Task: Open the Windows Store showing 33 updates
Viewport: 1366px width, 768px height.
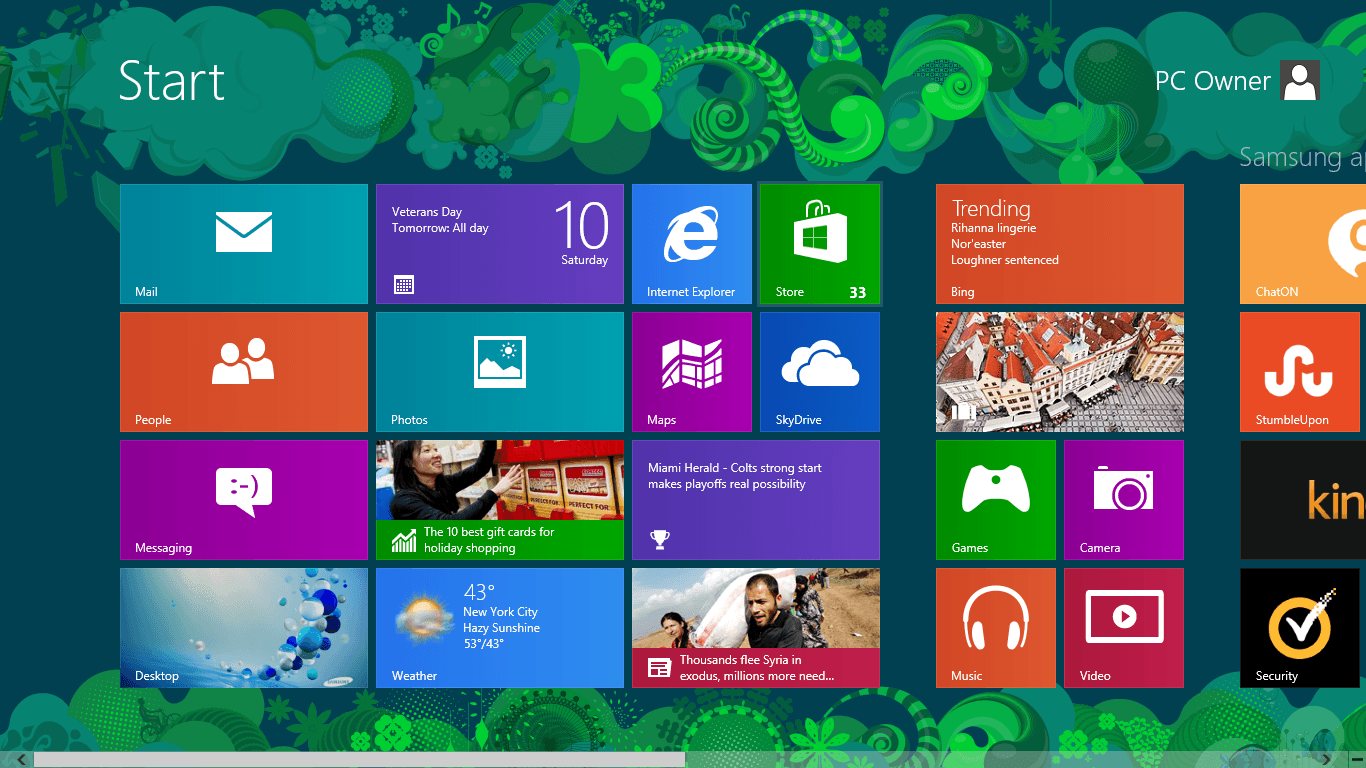Action: point(819,243)
